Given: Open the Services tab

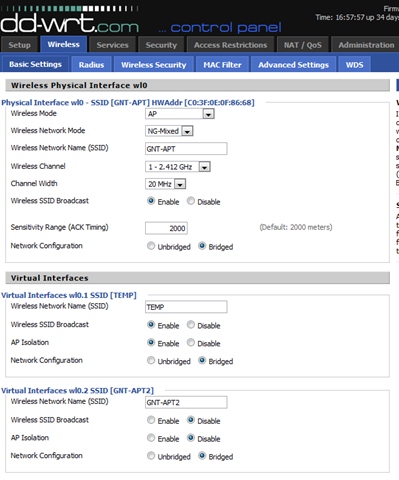Looking at the screenshot, I should (113, 45).
